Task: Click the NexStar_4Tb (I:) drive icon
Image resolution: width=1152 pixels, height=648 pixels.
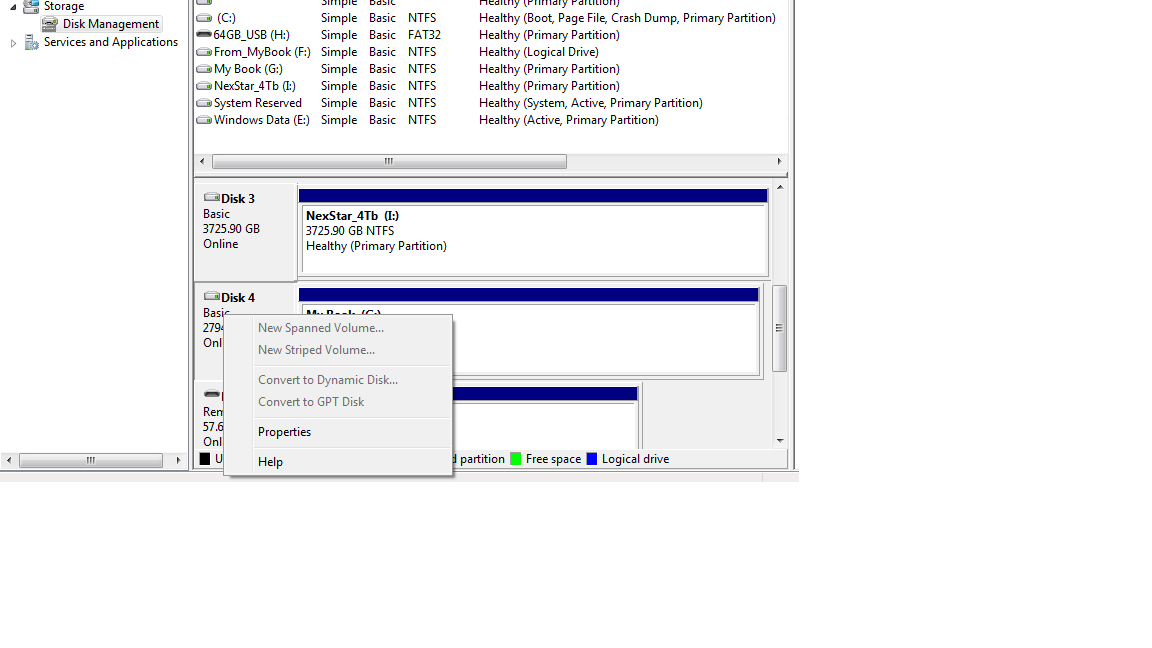Action: point(204,86)
